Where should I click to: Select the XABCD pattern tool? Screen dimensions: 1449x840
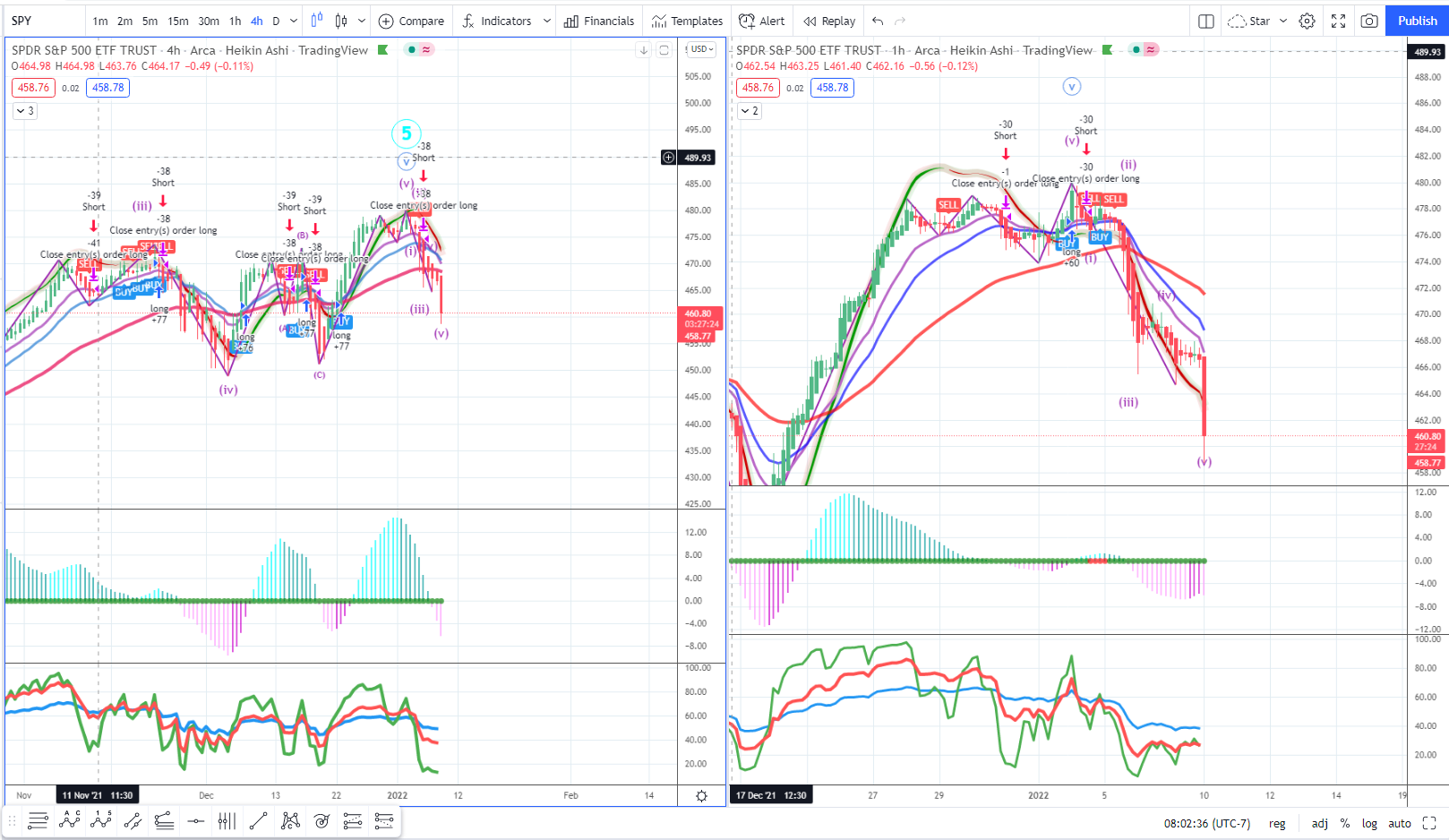pos(290,820)
